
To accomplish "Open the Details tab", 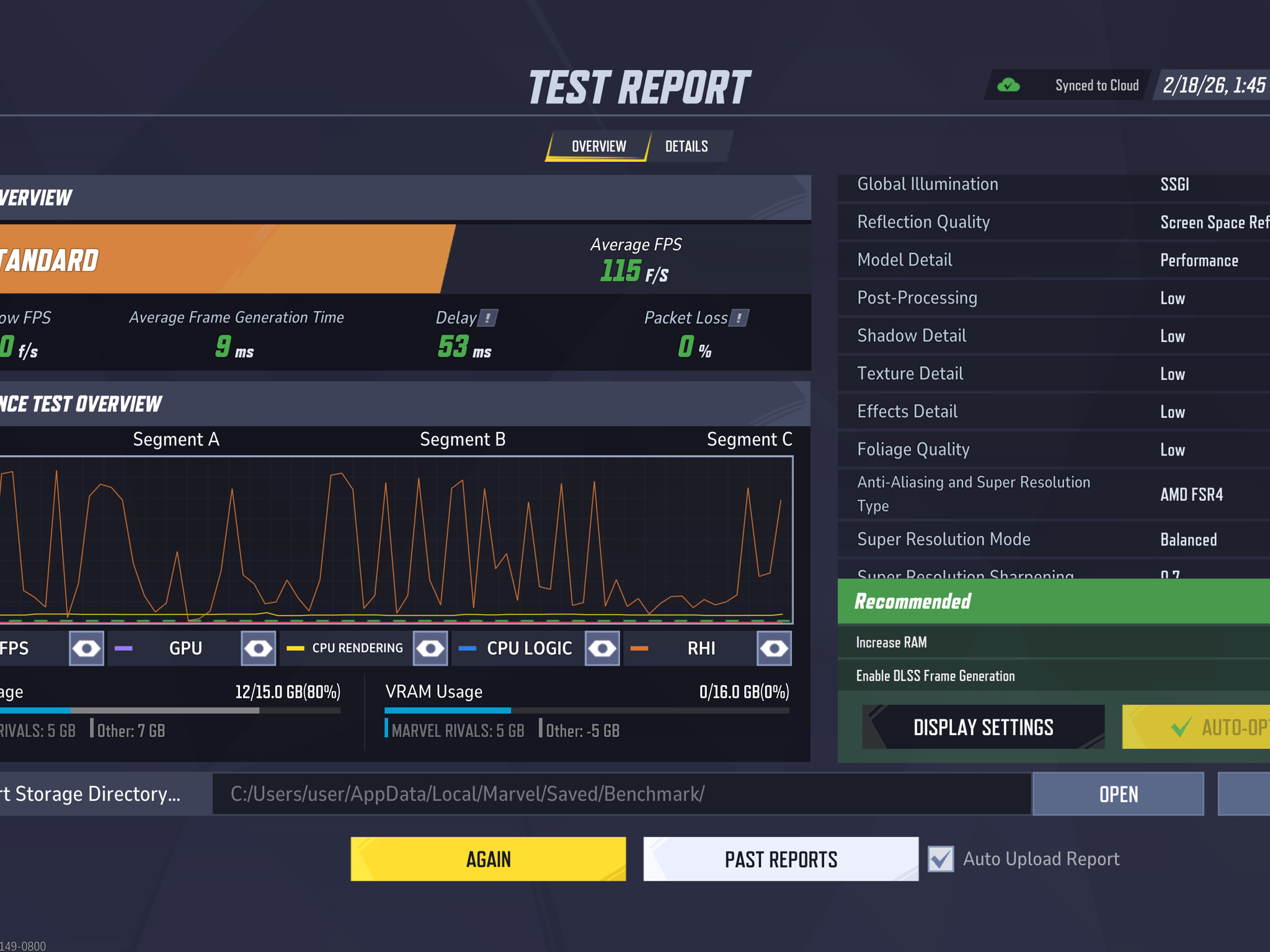I will pos(686,146).
